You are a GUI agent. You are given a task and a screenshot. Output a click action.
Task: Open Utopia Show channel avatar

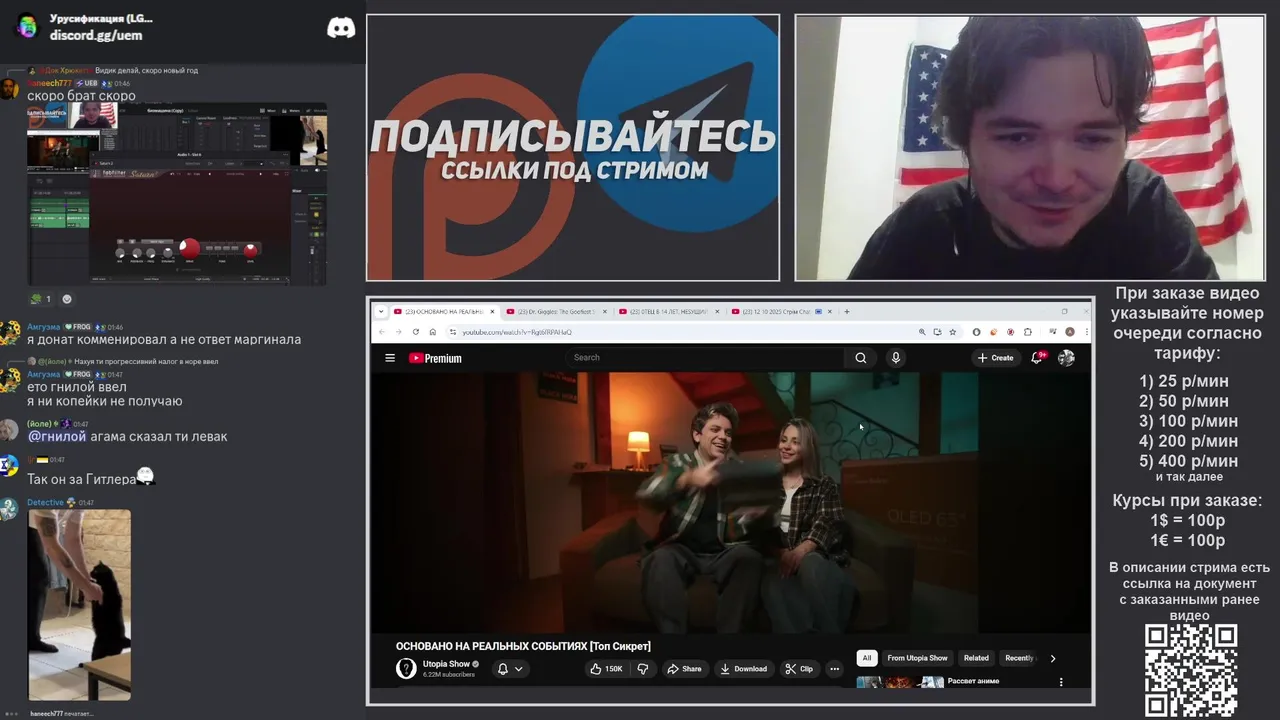tap(406, 669)
